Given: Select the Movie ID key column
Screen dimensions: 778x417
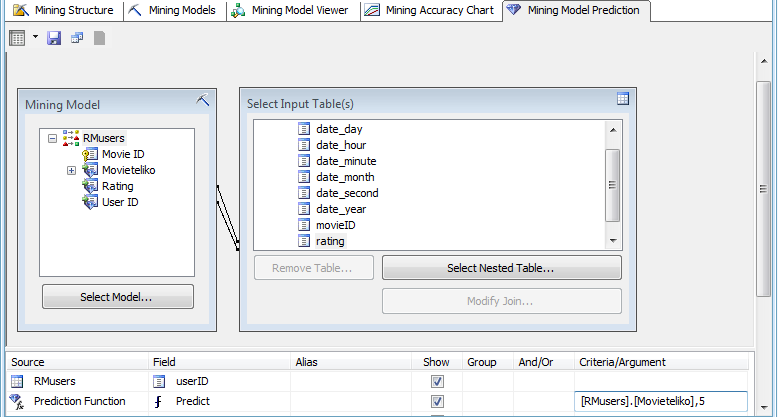Looking at the screenshot, I should (x=123, y=154).
